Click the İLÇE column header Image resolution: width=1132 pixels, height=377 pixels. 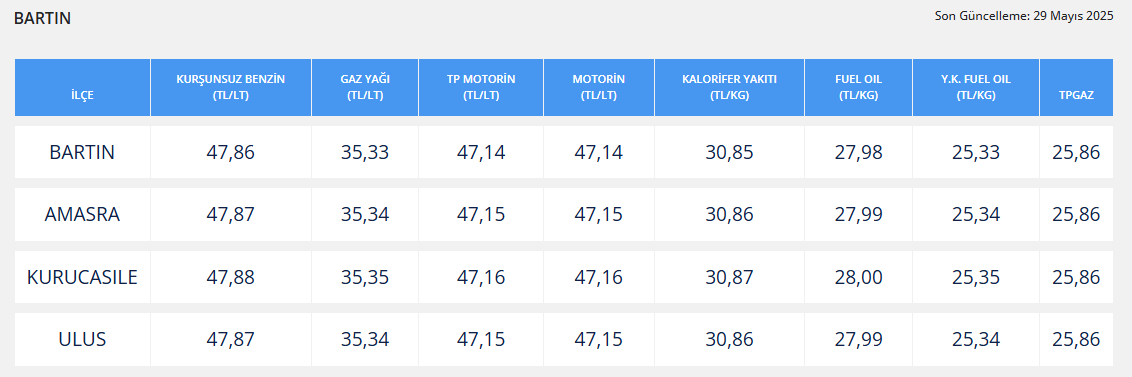82,87
